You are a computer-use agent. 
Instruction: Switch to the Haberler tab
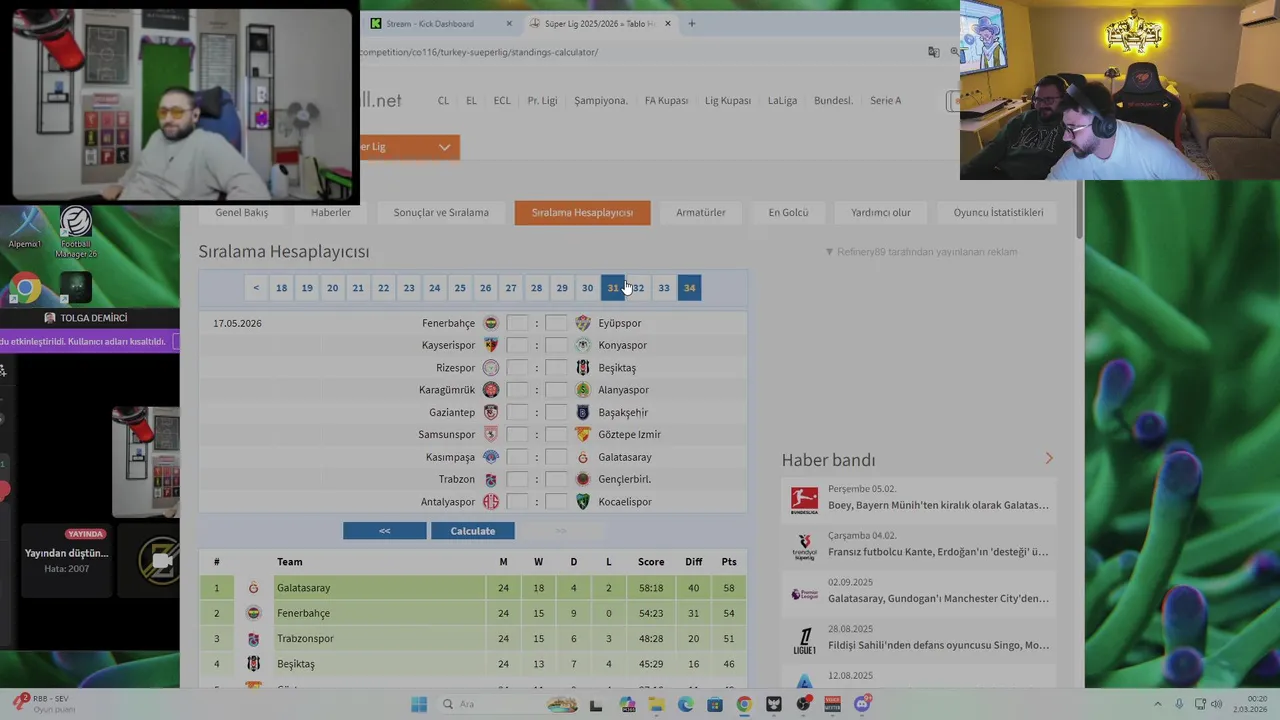331,213
